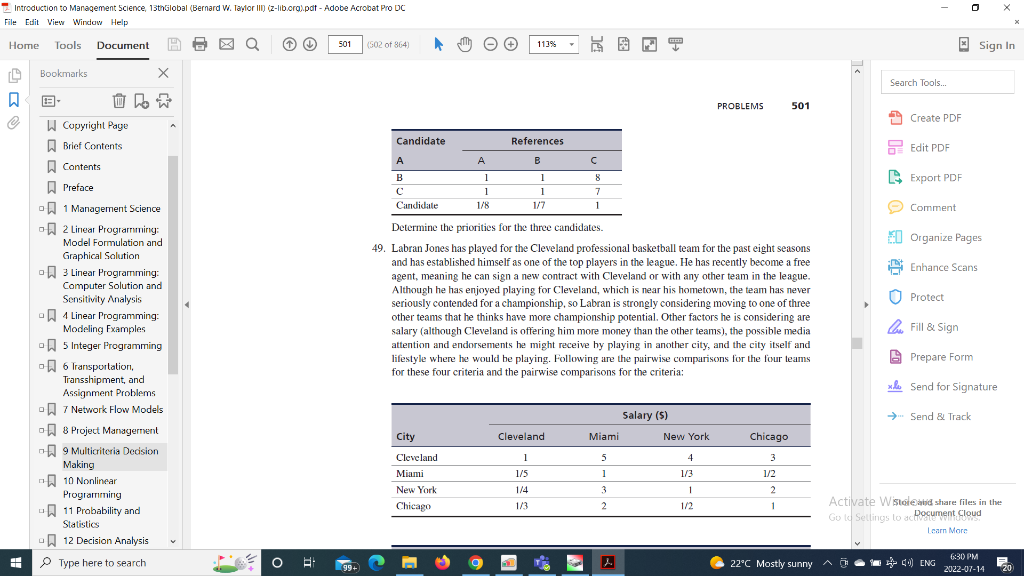Open the bookmark options dropdown menu
The width and height of the screenshot is (1024, 576).
pos(51,100)
